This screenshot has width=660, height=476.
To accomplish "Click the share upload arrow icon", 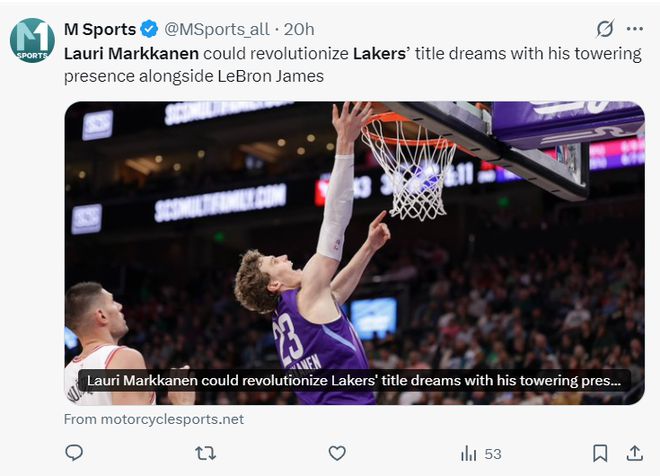I will [x=634, y=453].
